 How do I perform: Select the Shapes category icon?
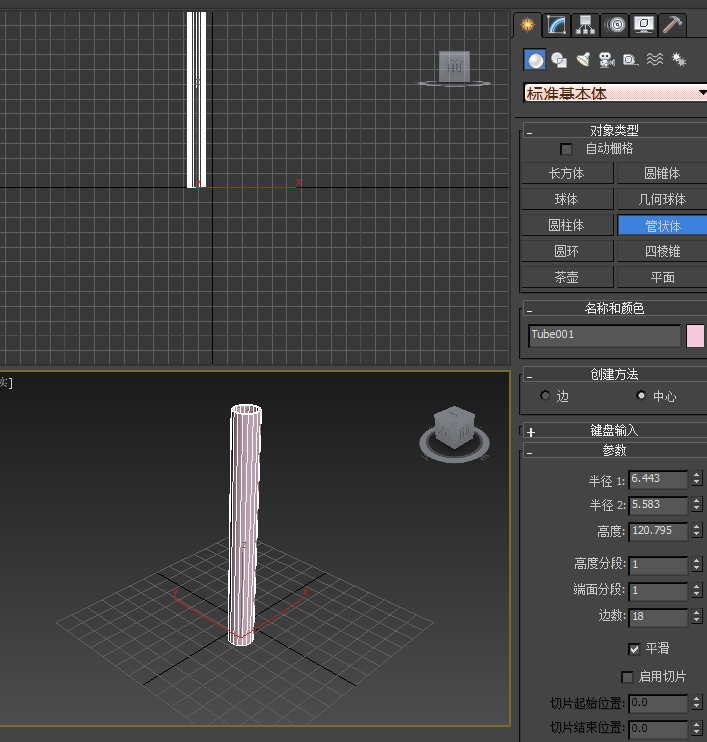[x=560, y=60]
